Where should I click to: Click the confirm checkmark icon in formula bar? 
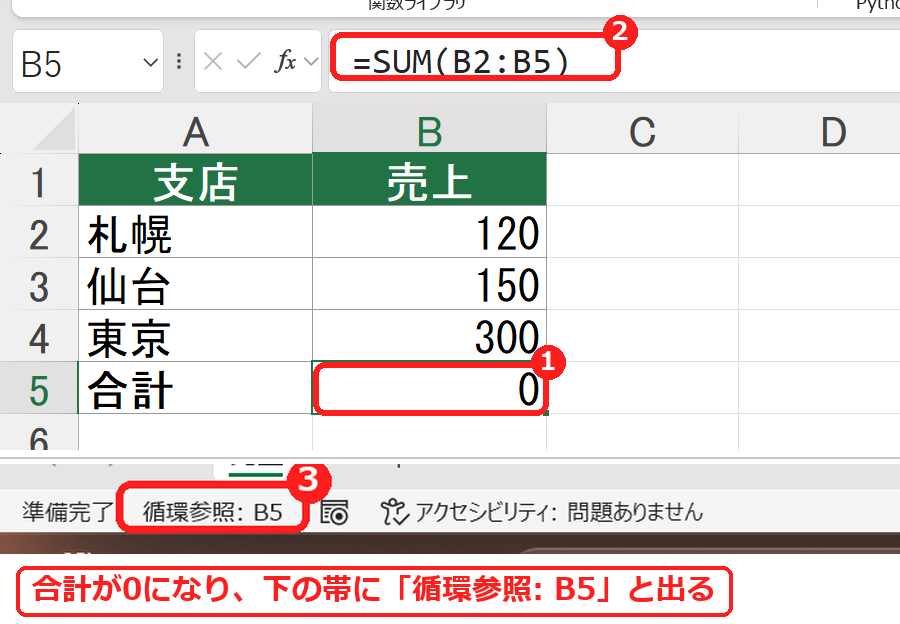click(249, 61)
